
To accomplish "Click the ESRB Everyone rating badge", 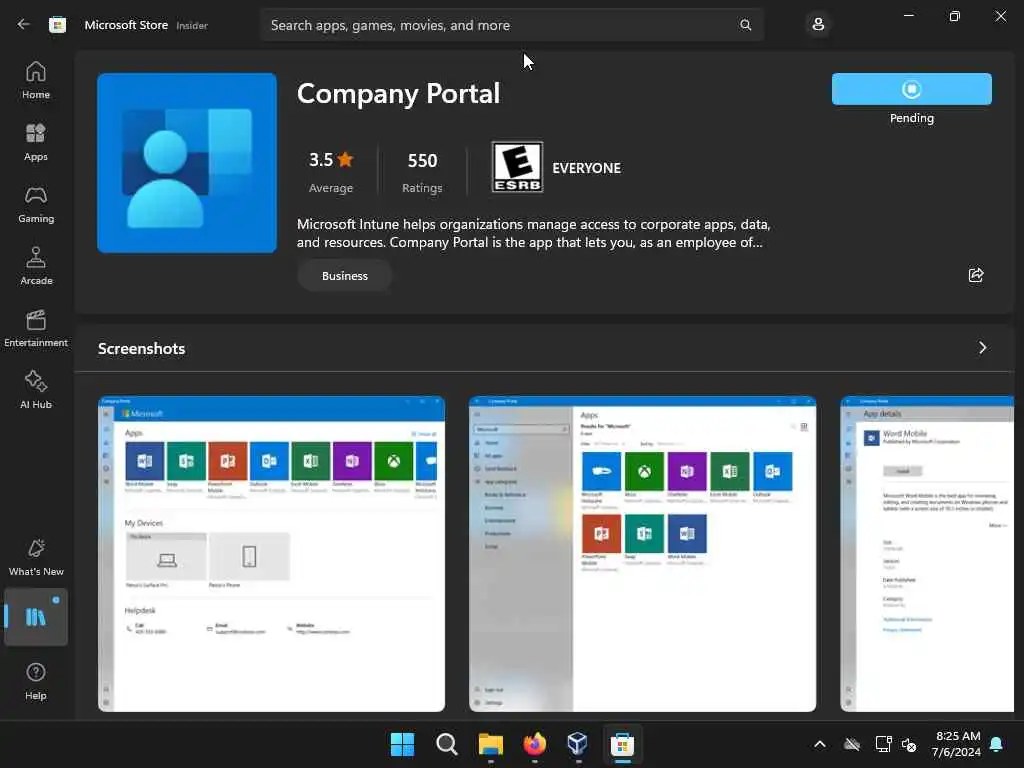I will coord(517,167).
